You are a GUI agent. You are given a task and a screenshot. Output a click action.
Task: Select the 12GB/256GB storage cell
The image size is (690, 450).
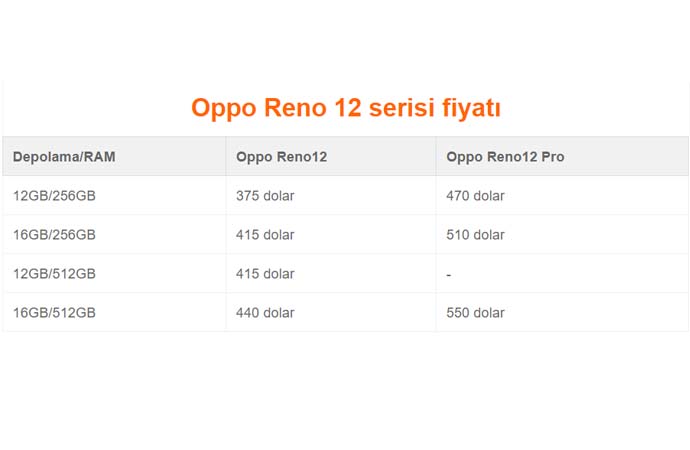(x=54, y=196)
